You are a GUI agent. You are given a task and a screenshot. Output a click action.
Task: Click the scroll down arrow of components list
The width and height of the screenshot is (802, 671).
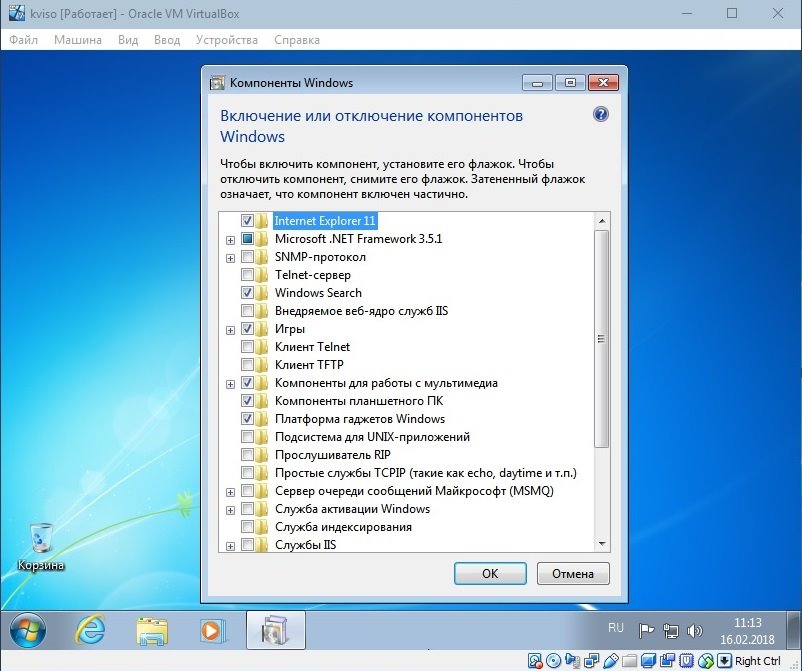pyautogui.click(x=602, y=544)
